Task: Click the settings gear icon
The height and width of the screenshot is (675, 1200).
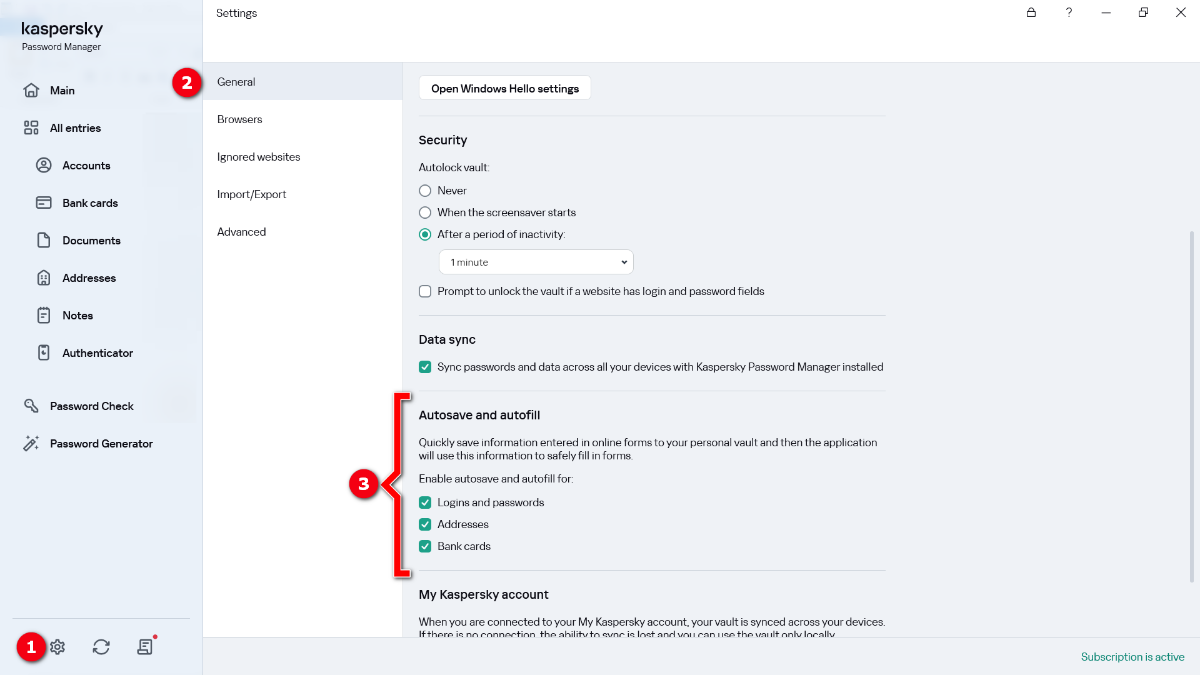Action: 58,647
